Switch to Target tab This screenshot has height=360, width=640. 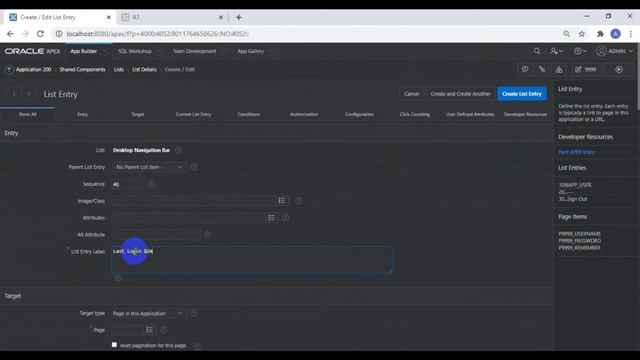point(138,114)
